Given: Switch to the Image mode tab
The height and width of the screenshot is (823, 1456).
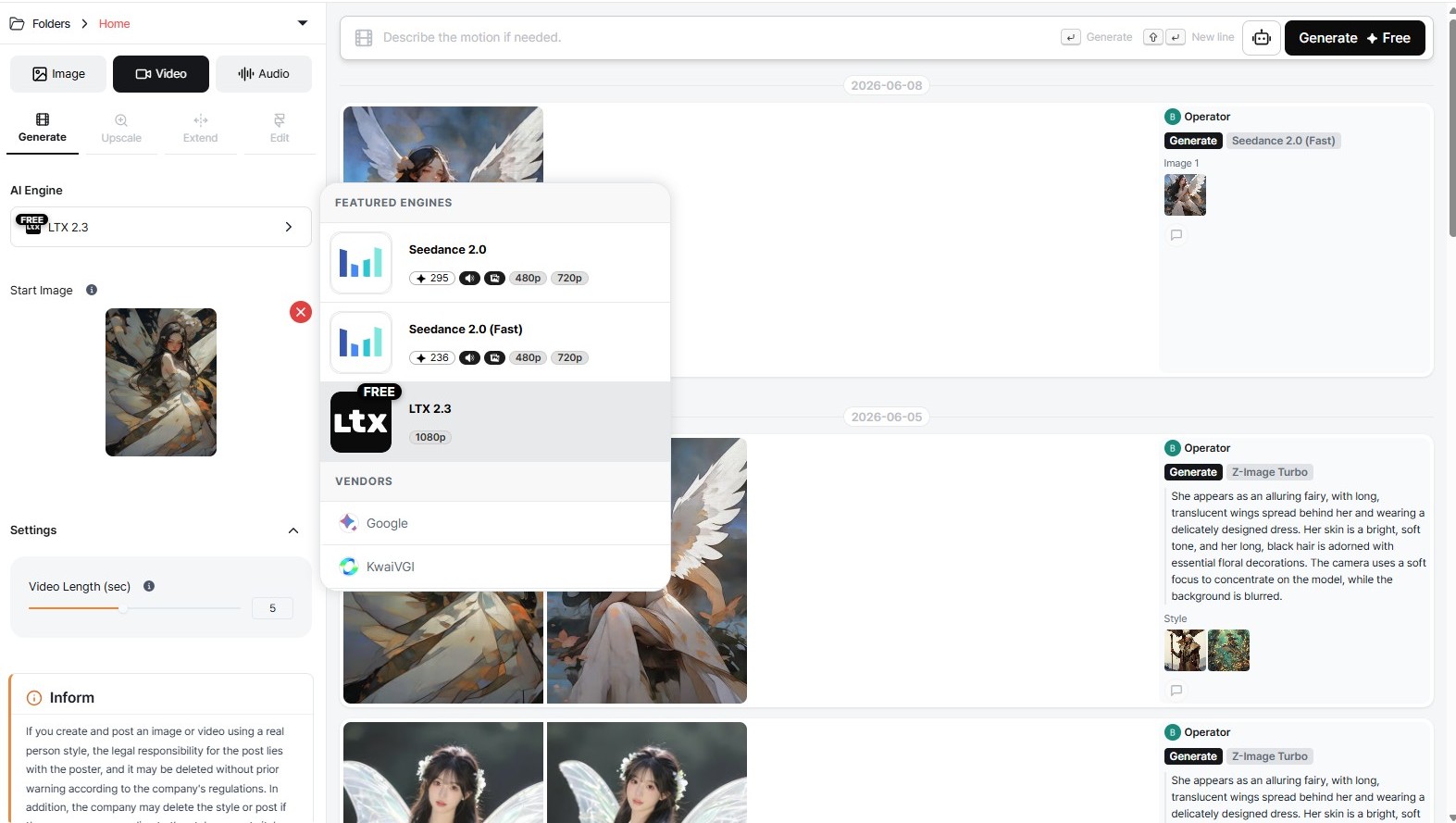Looking at the screenshot, I should pos(58,74).
